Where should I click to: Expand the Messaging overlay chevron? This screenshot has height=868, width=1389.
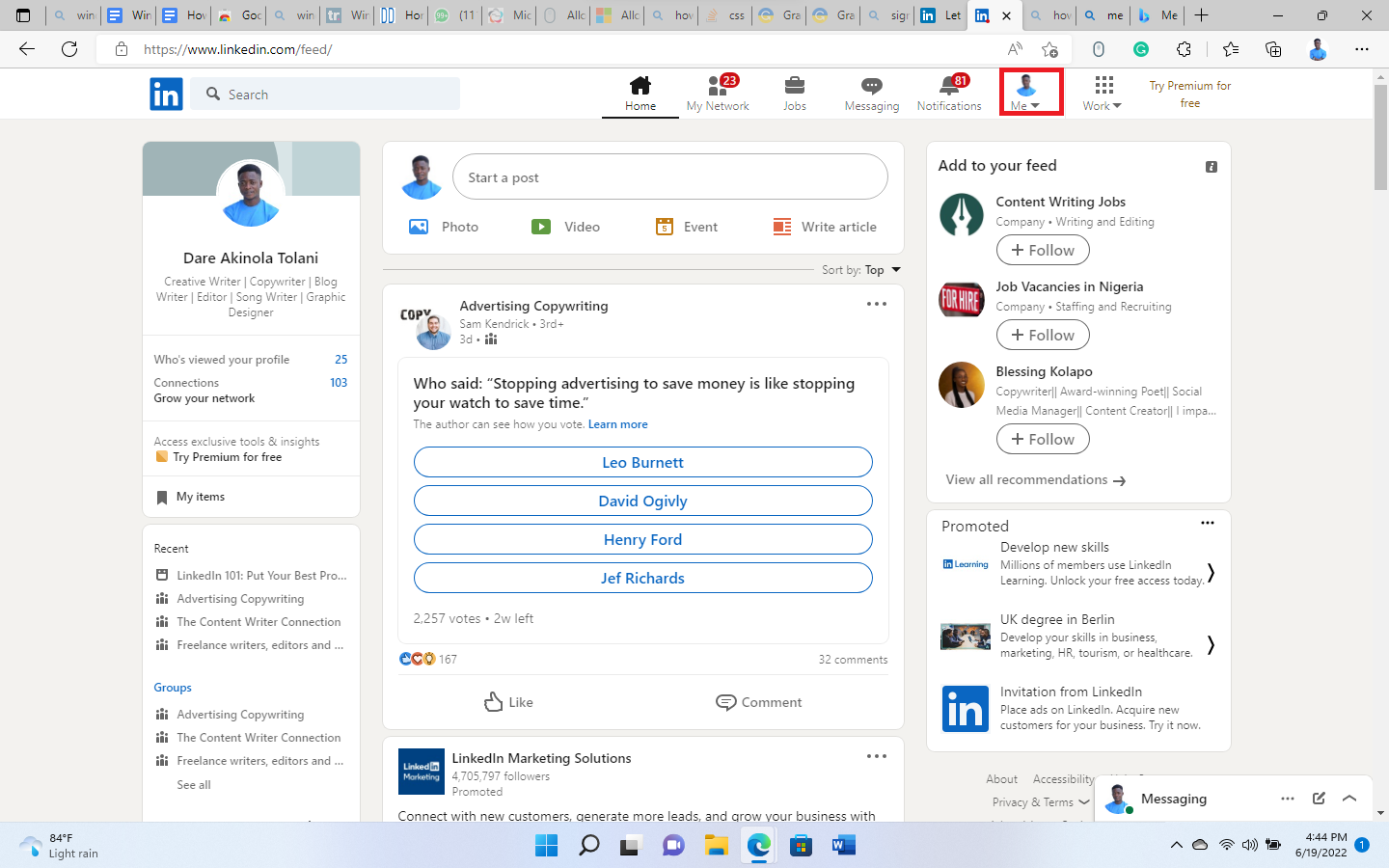[x=1349, y=799]
